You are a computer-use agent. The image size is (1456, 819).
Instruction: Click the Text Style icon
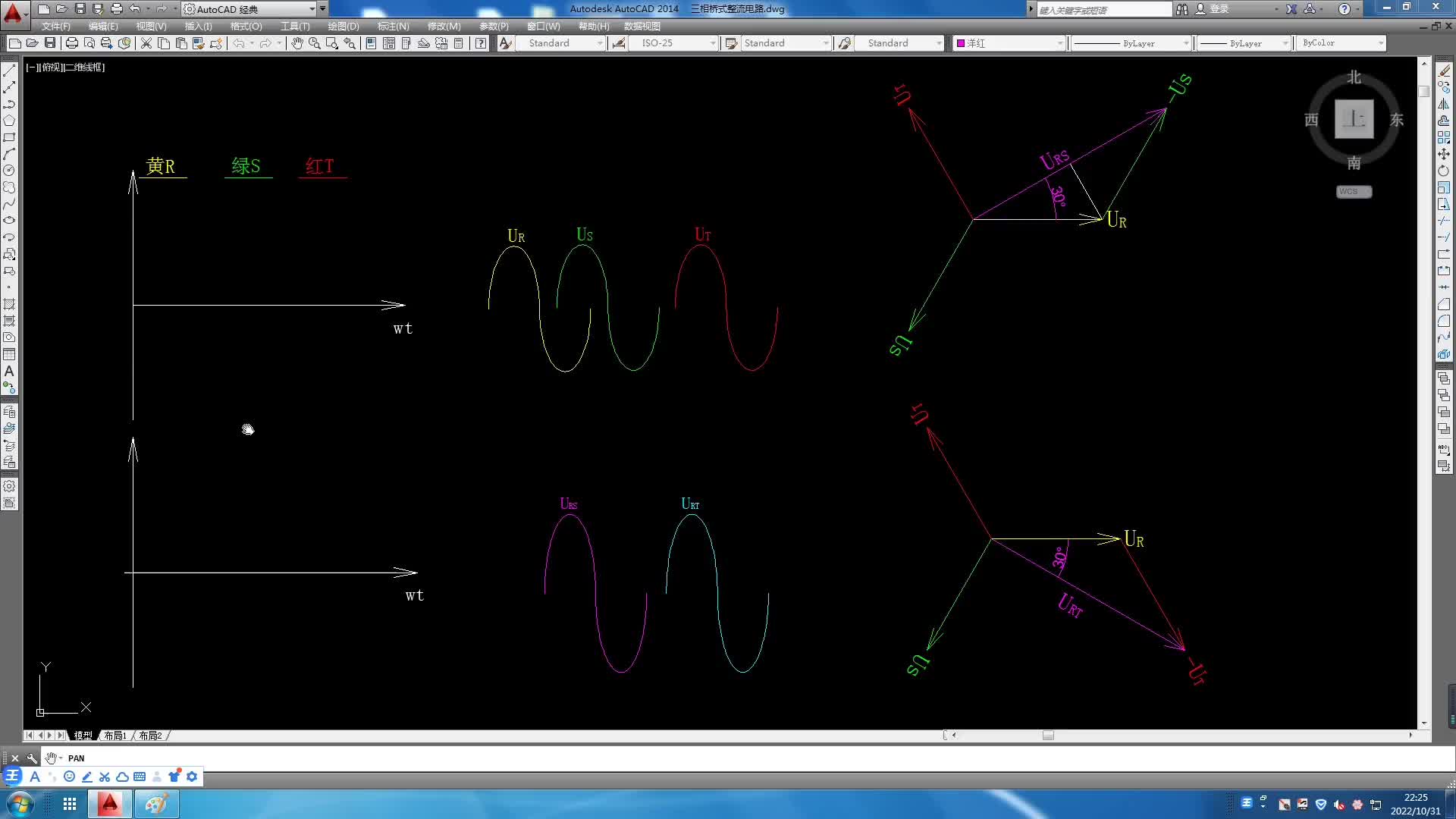[x=506, y=43]
